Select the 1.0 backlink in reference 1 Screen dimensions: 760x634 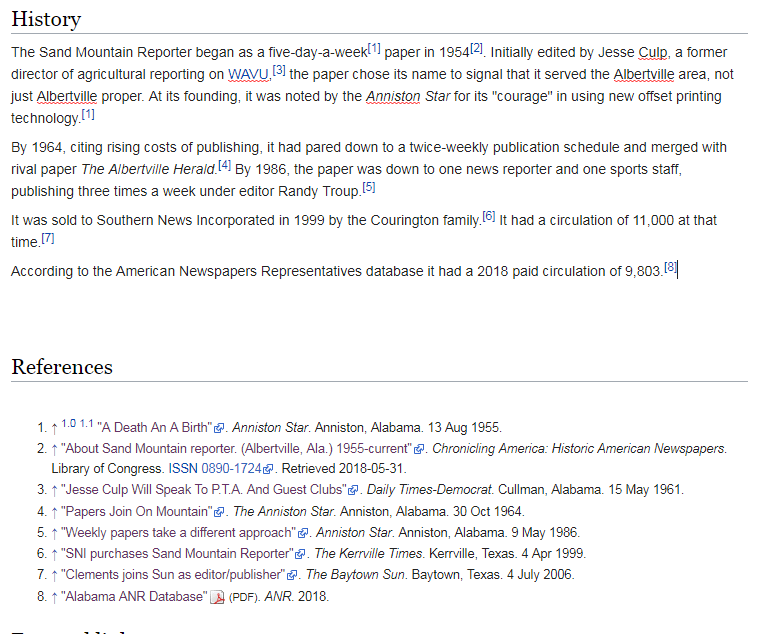(68, 424)
